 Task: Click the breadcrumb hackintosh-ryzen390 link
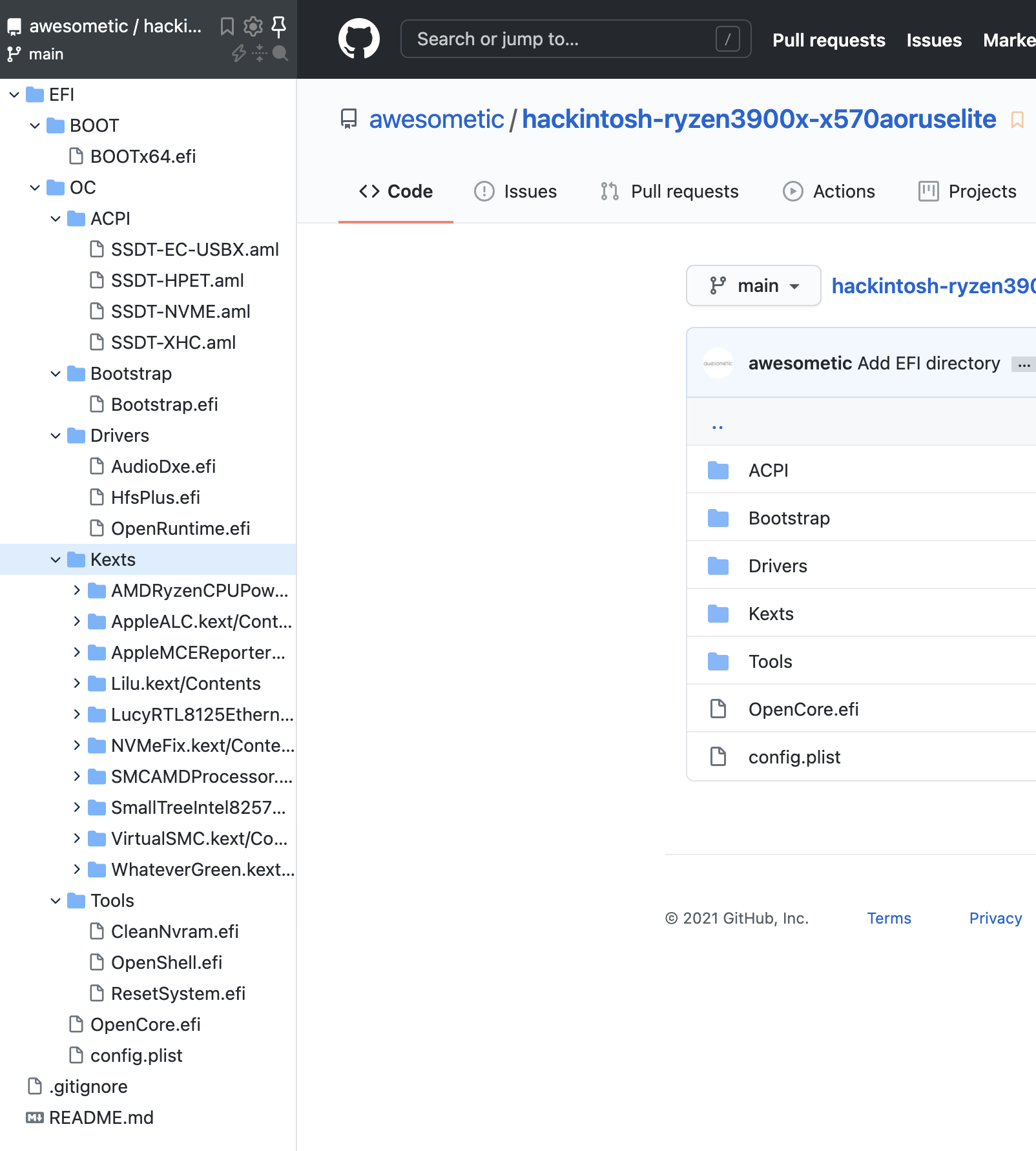pyautogui.click(x=933, y=285)
